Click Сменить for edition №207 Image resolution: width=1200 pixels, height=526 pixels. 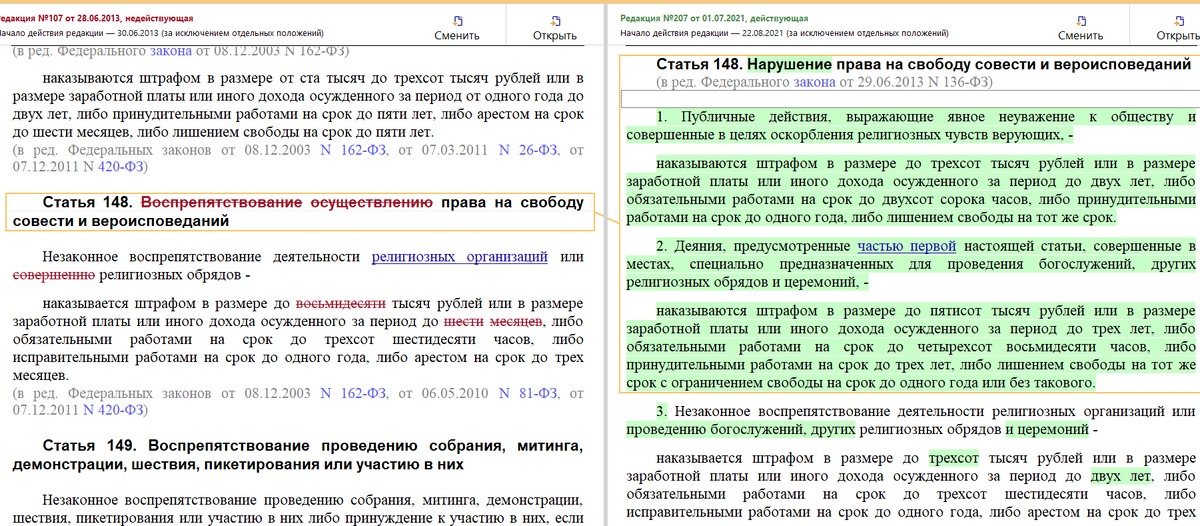pos(1080,27)
